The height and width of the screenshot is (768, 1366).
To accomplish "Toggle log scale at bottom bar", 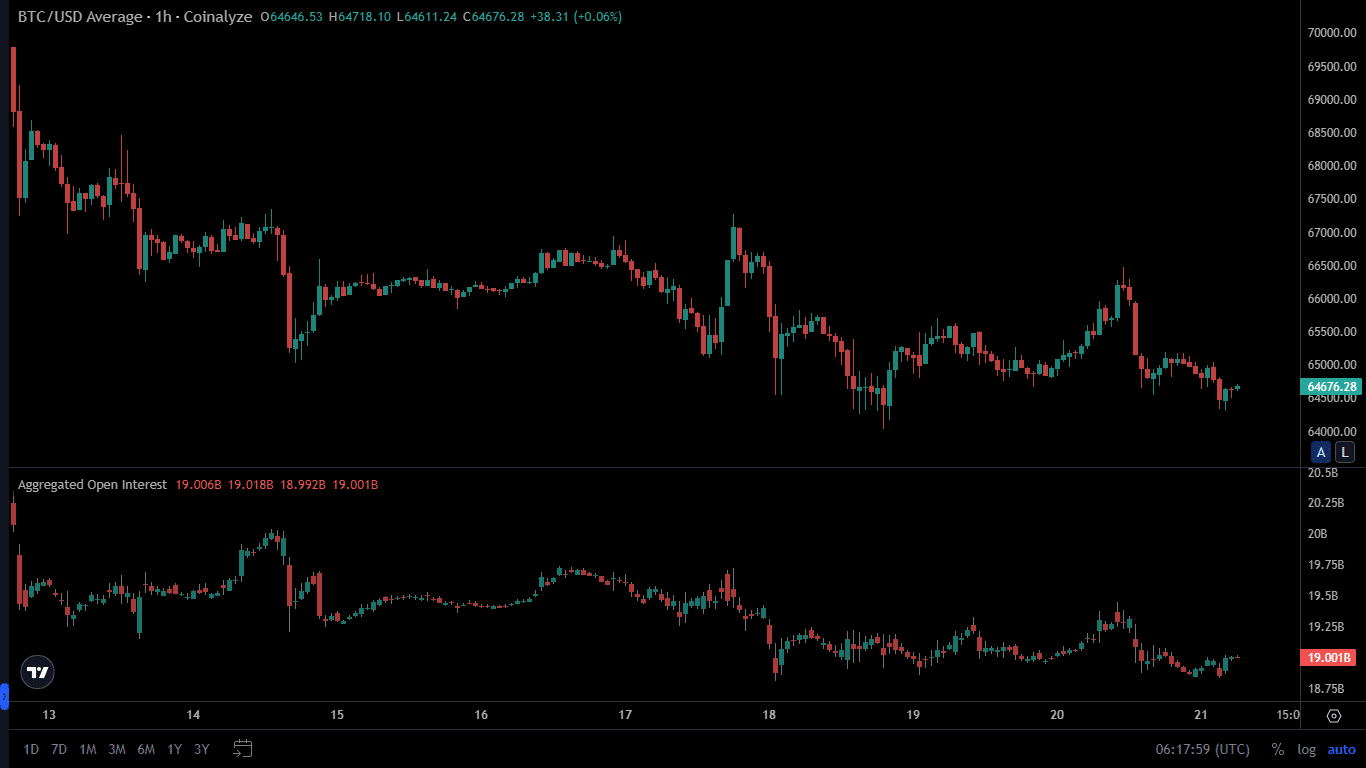I will [1306, 749].
